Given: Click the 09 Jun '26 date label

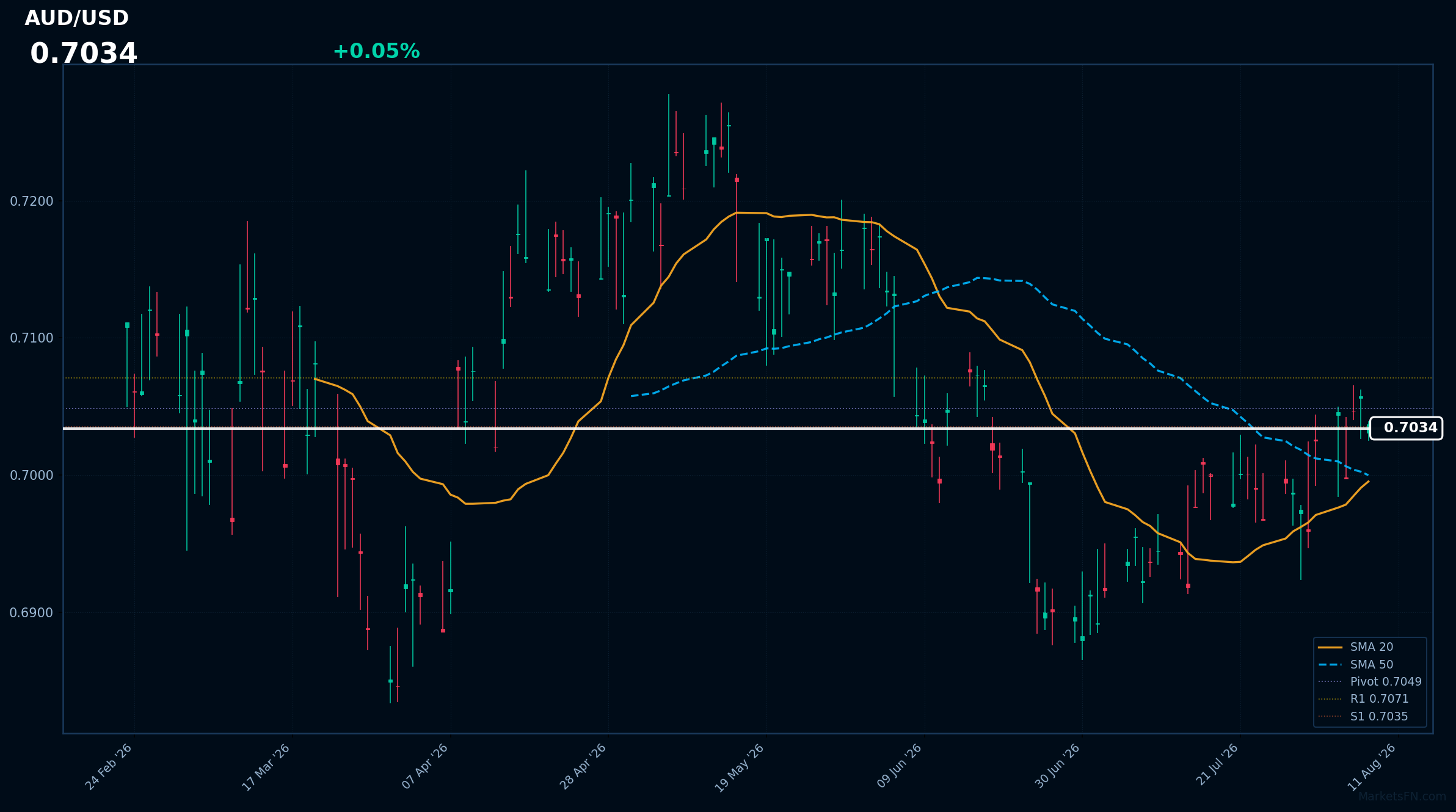Looking at the screenshot, I should tap(899, 767).
